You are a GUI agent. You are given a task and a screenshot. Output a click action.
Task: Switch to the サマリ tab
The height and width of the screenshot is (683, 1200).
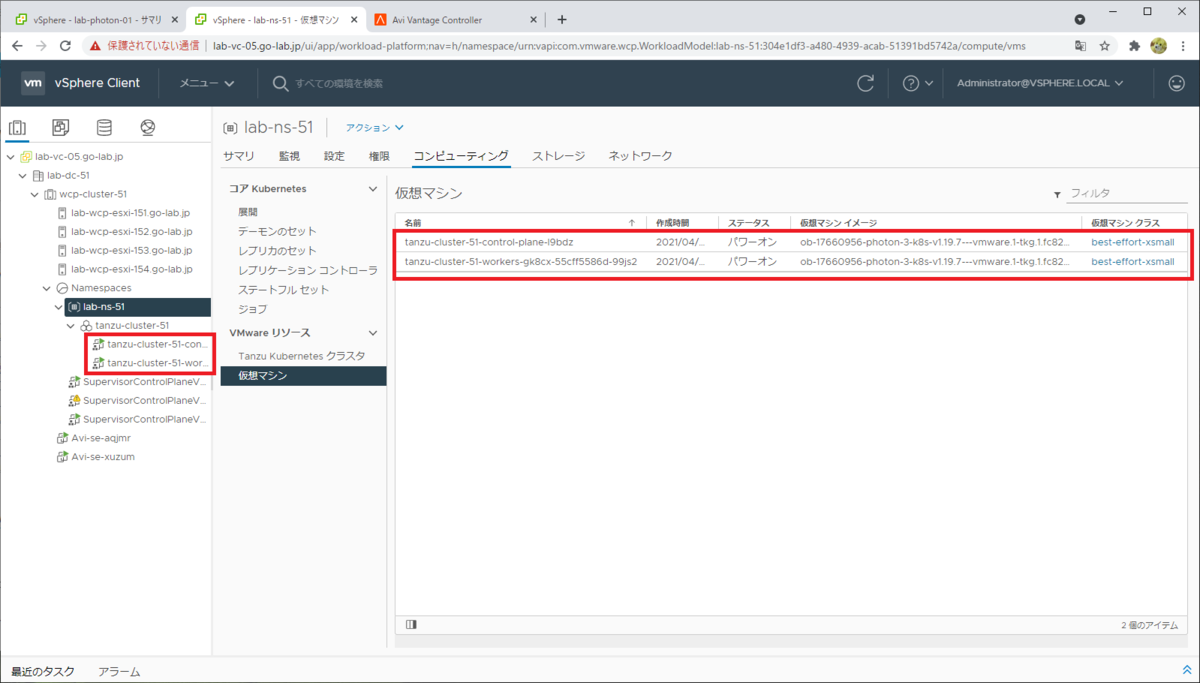tap(238, 156)
